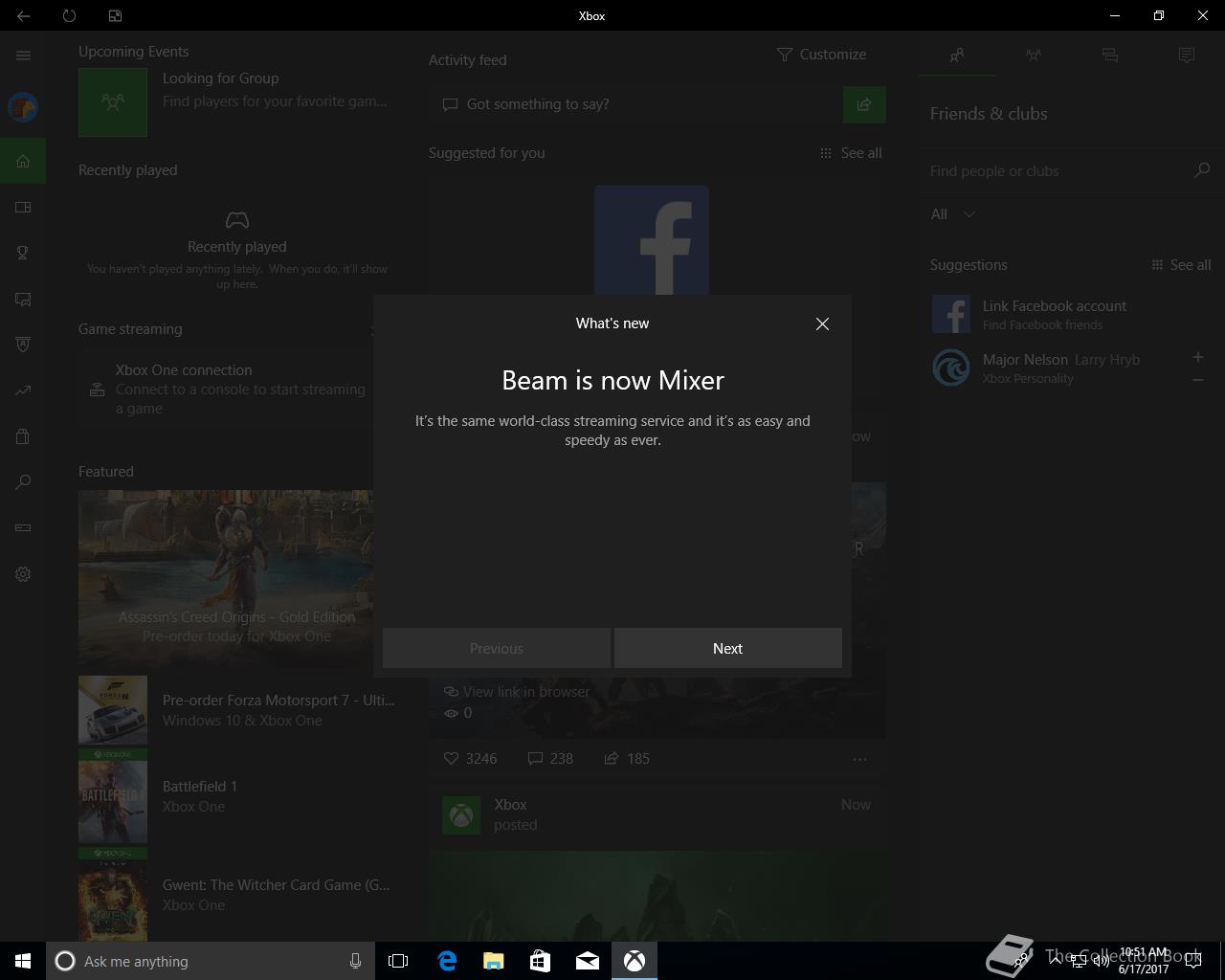Click the share post button
Viewport: 1225px width, 980px height.
click(x=864, y=104)
